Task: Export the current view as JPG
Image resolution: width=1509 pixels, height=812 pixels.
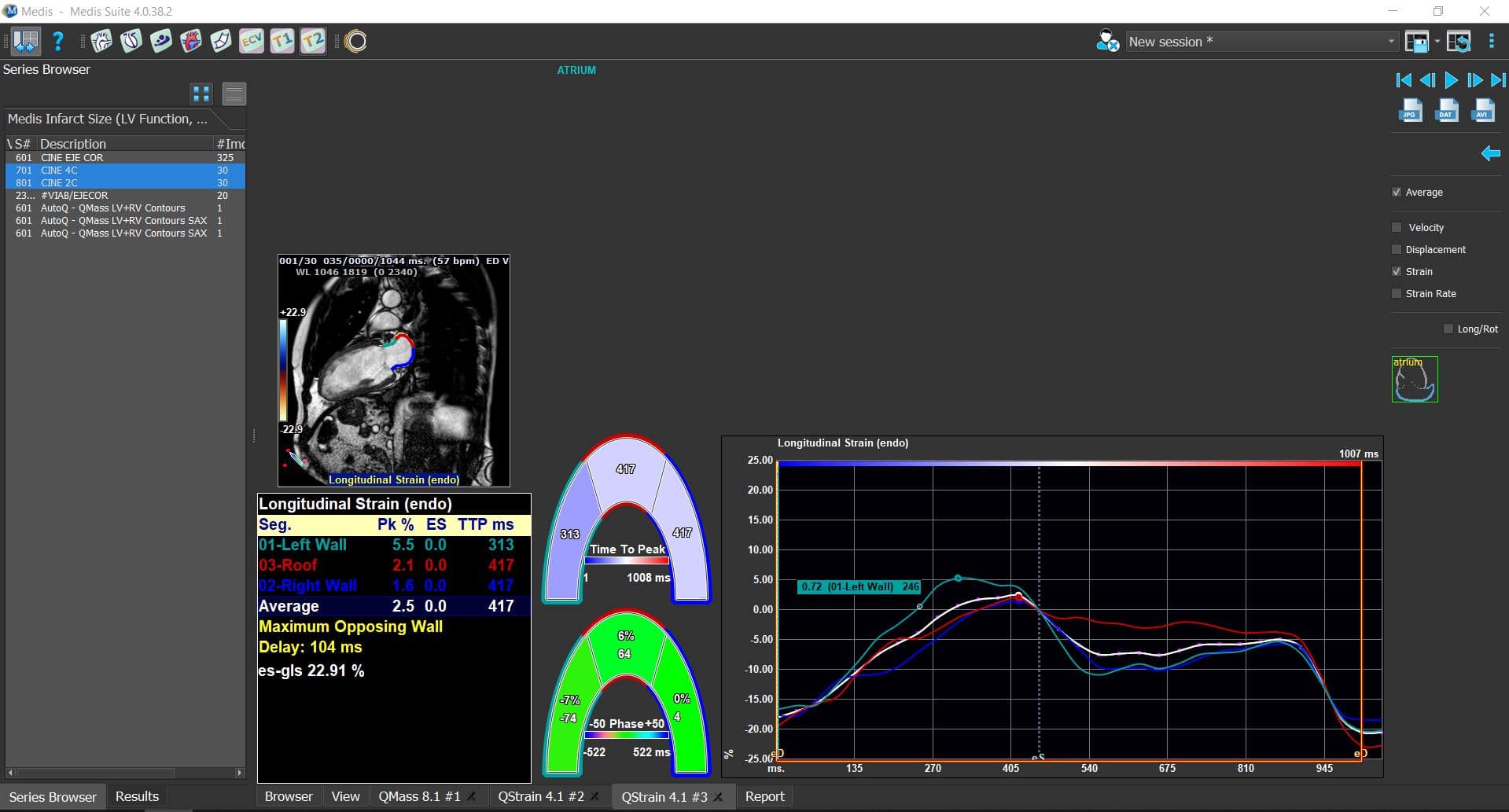Action: (1411, 110)
